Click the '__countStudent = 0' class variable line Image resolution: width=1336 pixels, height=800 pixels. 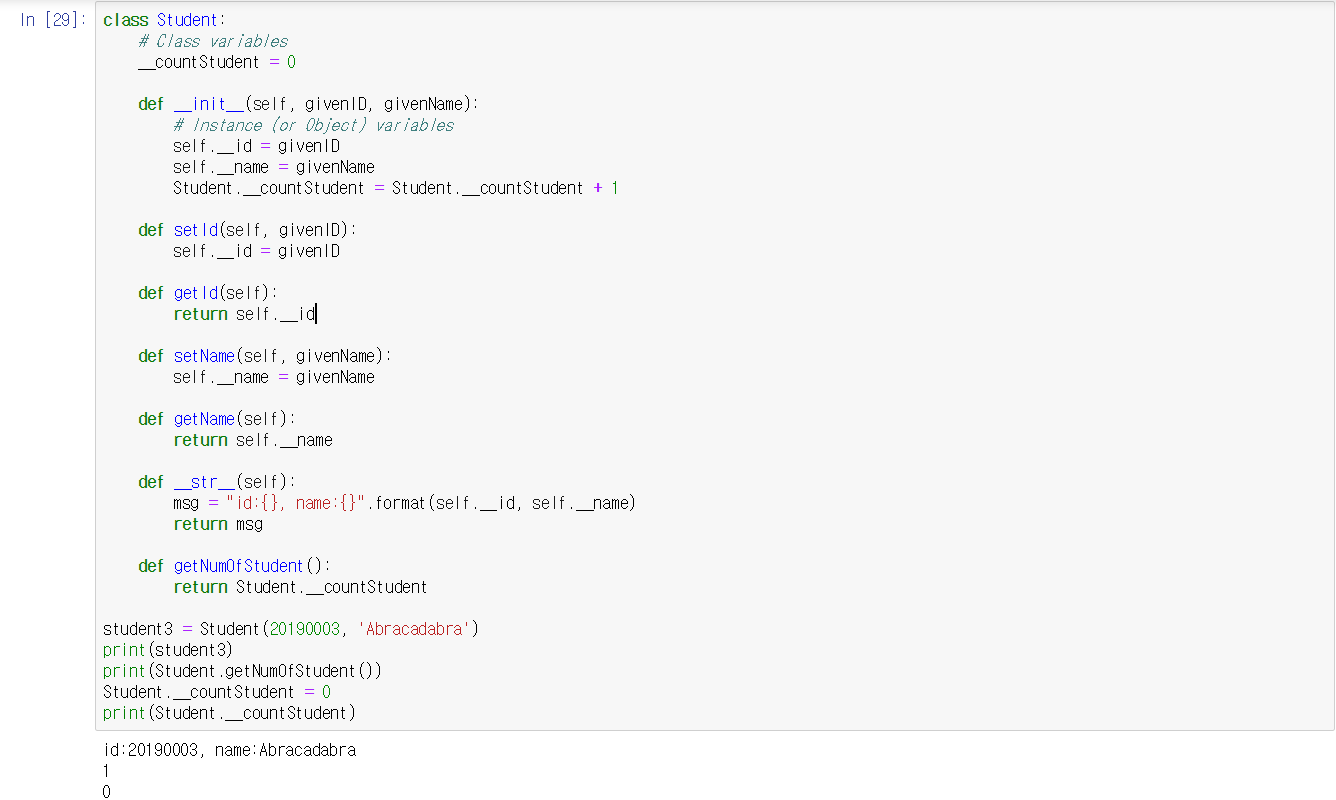pyautogui.click(x=217, y=62)
